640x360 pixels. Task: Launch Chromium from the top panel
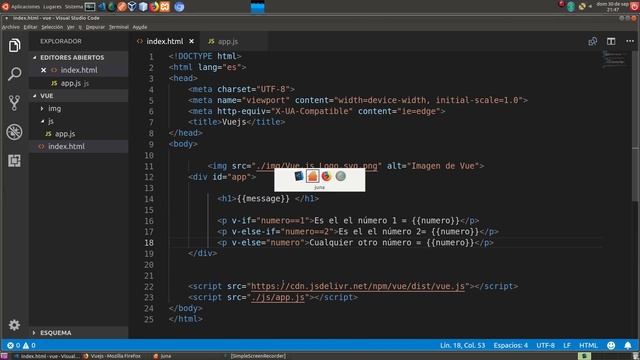(179, 7)
